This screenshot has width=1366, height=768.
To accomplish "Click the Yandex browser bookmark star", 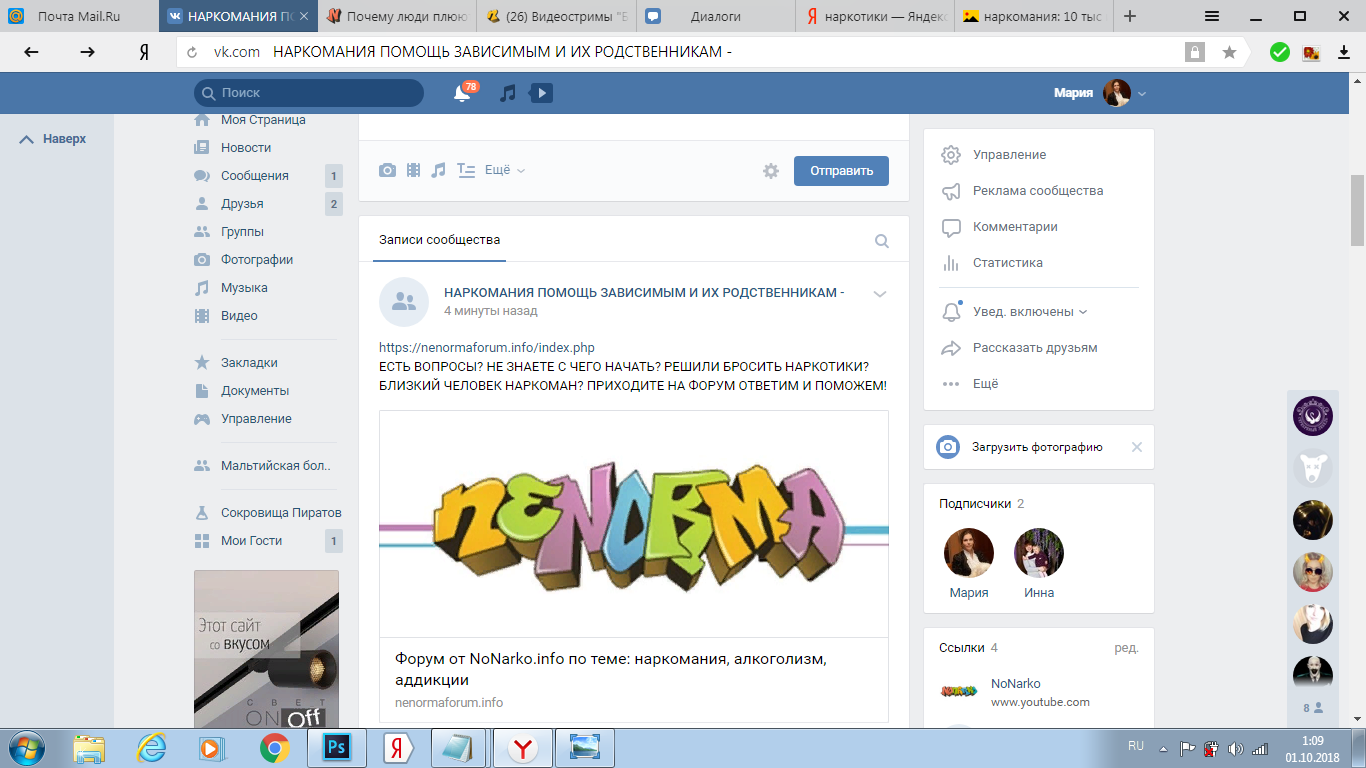I will (1229, 52).
